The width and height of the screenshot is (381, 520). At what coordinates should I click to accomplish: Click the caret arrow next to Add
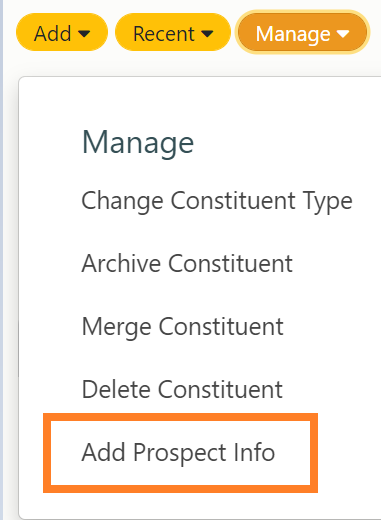[84, 33]
